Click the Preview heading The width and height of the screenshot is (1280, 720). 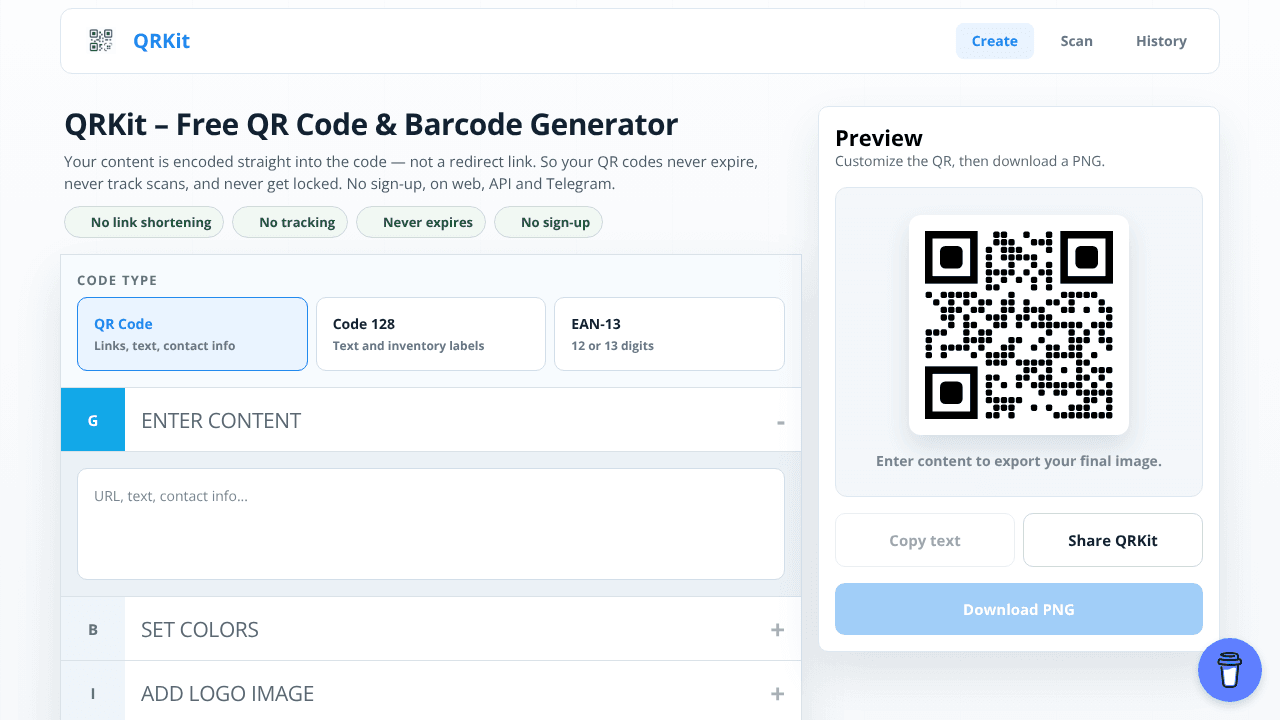click(879, 138)
